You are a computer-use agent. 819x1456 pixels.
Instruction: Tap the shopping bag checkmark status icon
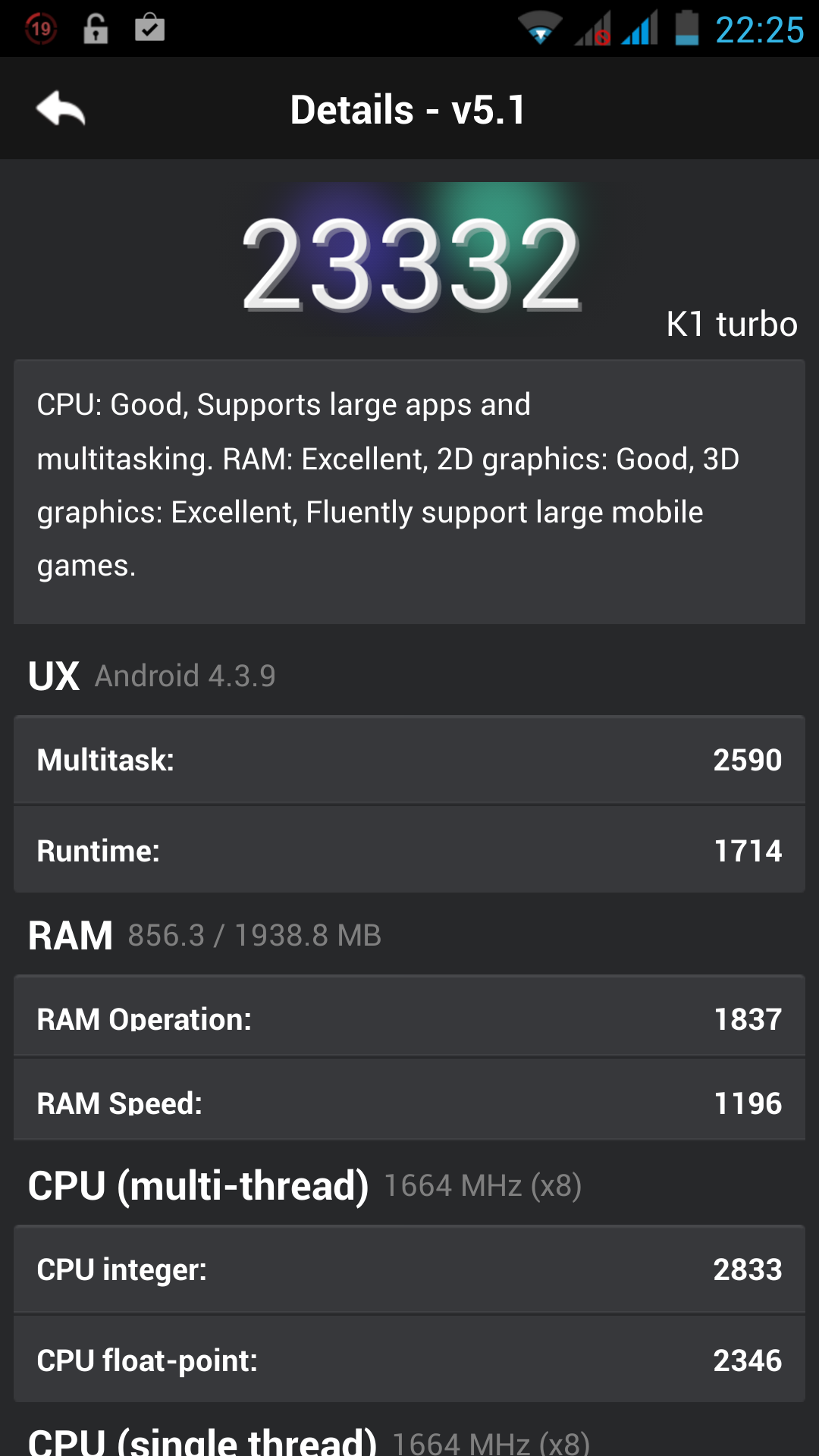click(x=149, y=29)
